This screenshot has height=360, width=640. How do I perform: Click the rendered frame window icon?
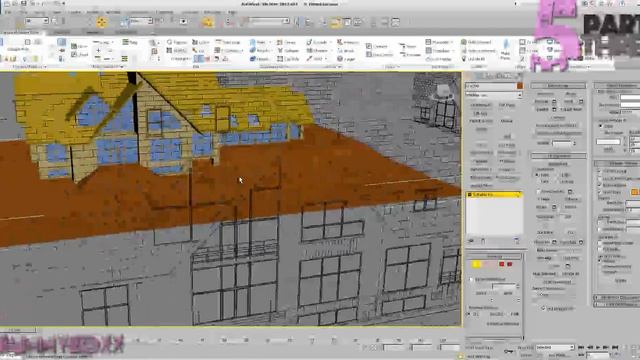[396, 22]
